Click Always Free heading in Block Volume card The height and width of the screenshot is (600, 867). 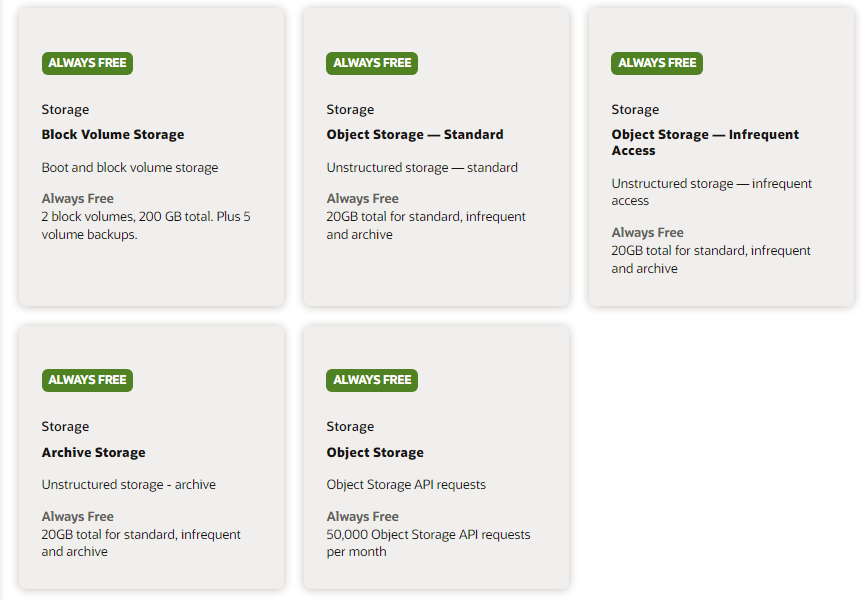click(77, 199)
